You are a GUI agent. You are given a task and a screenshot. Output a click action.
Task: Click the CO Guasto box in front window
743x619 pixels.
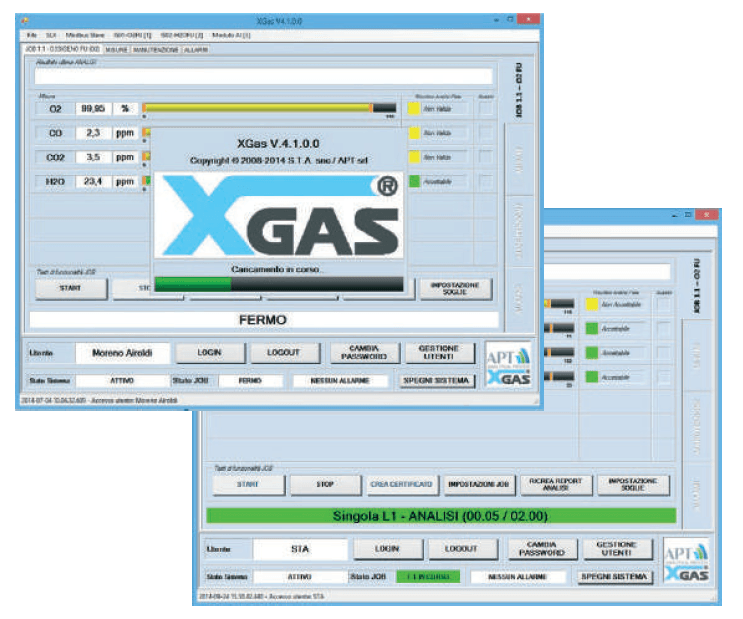pos(485,133)
